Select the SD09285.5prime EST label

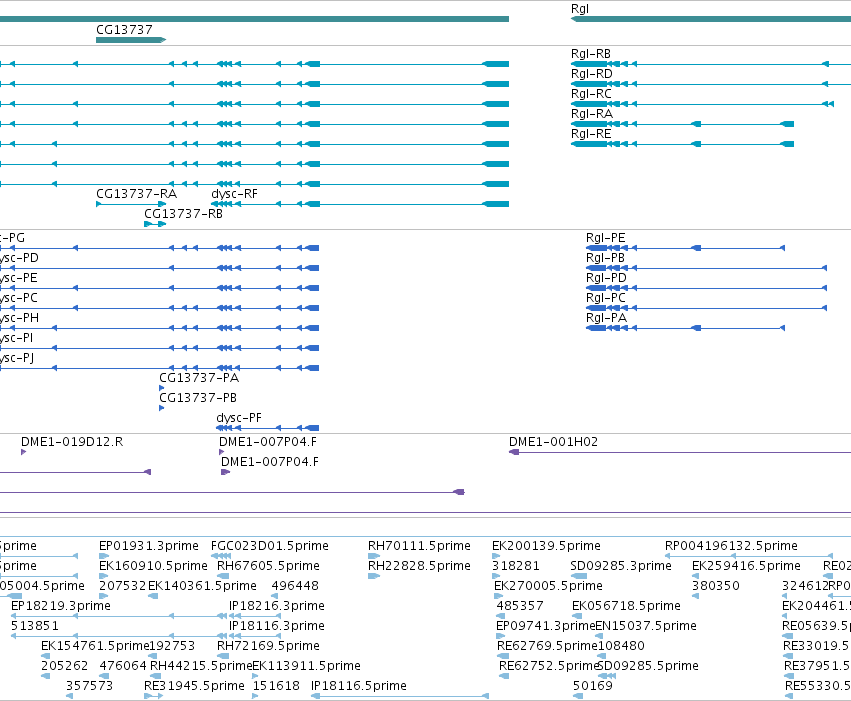647,666
